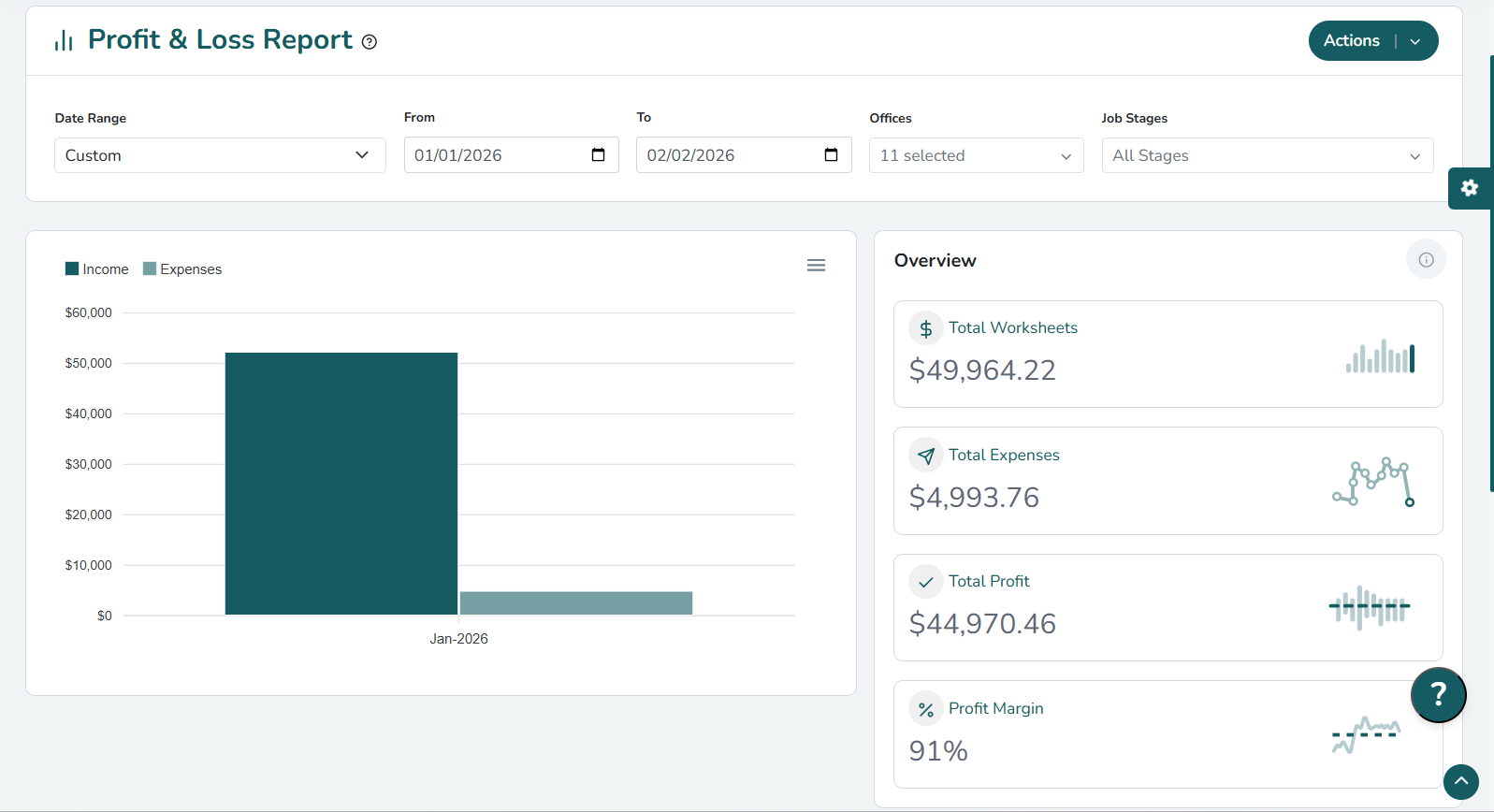Screen dimensions: 1494x812
Task: Click the Total Expenses paper plane icon
Action: (925, 456)
